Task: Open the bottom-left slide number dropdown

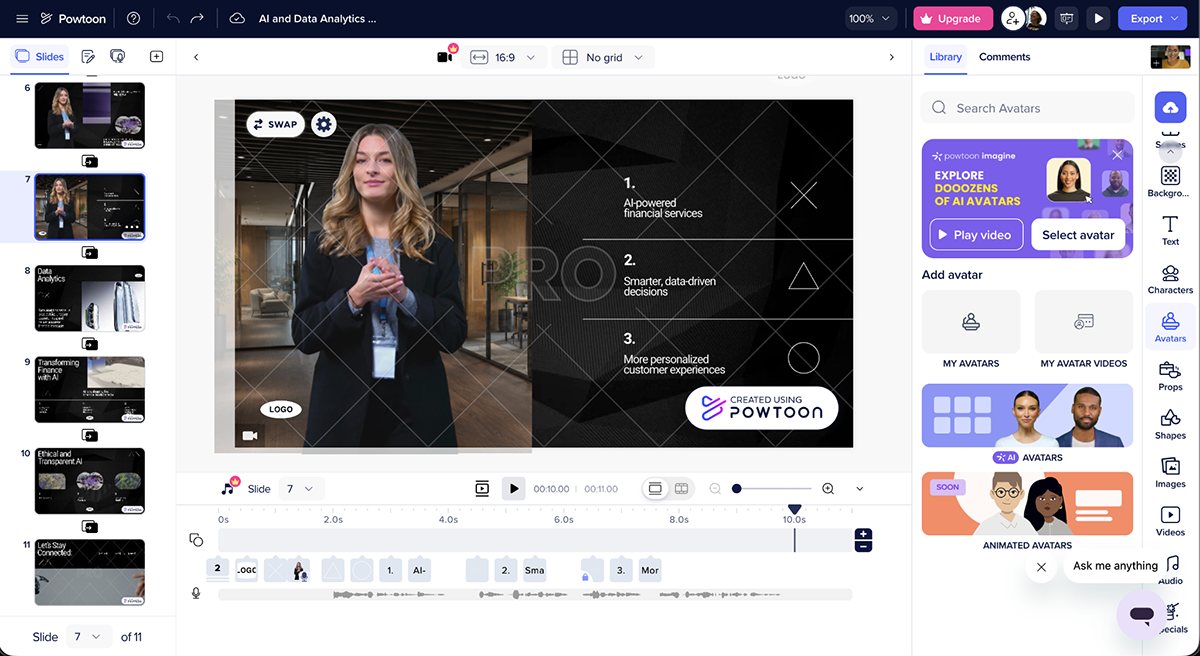Action: point(88,636)
